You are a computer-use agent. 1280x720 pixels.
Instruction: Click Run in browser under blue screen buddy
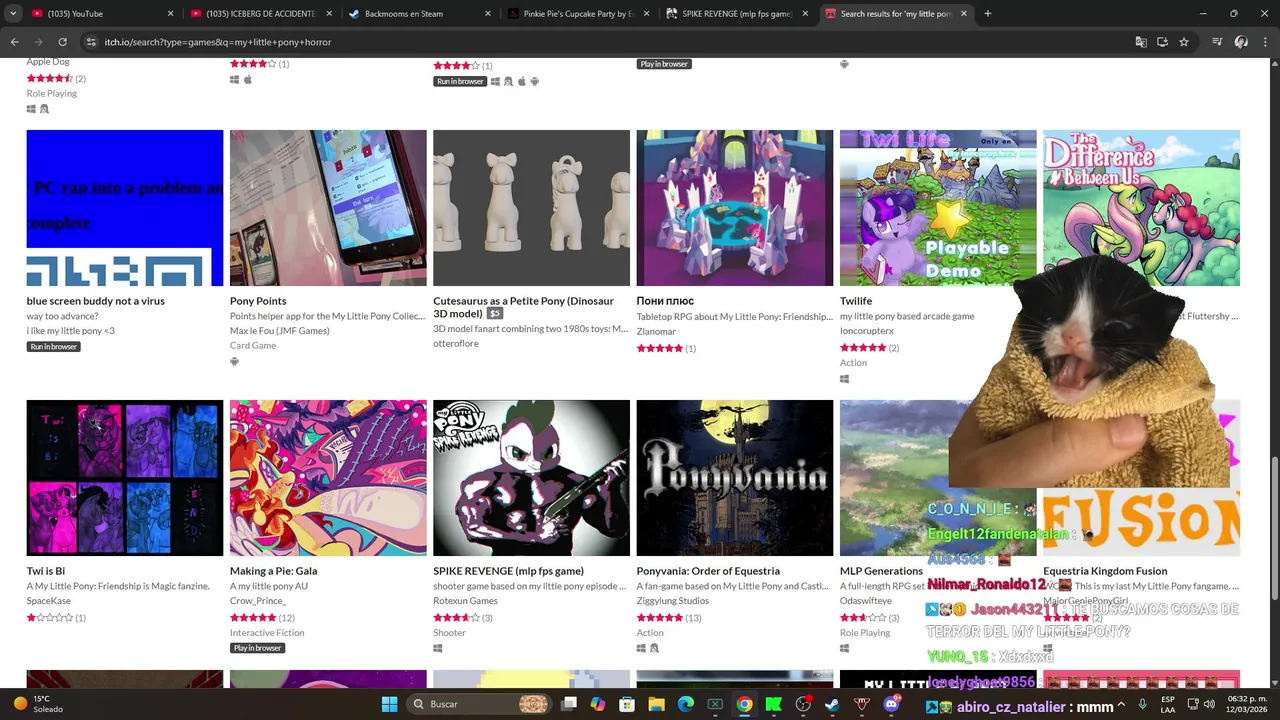tap(54, 347)
